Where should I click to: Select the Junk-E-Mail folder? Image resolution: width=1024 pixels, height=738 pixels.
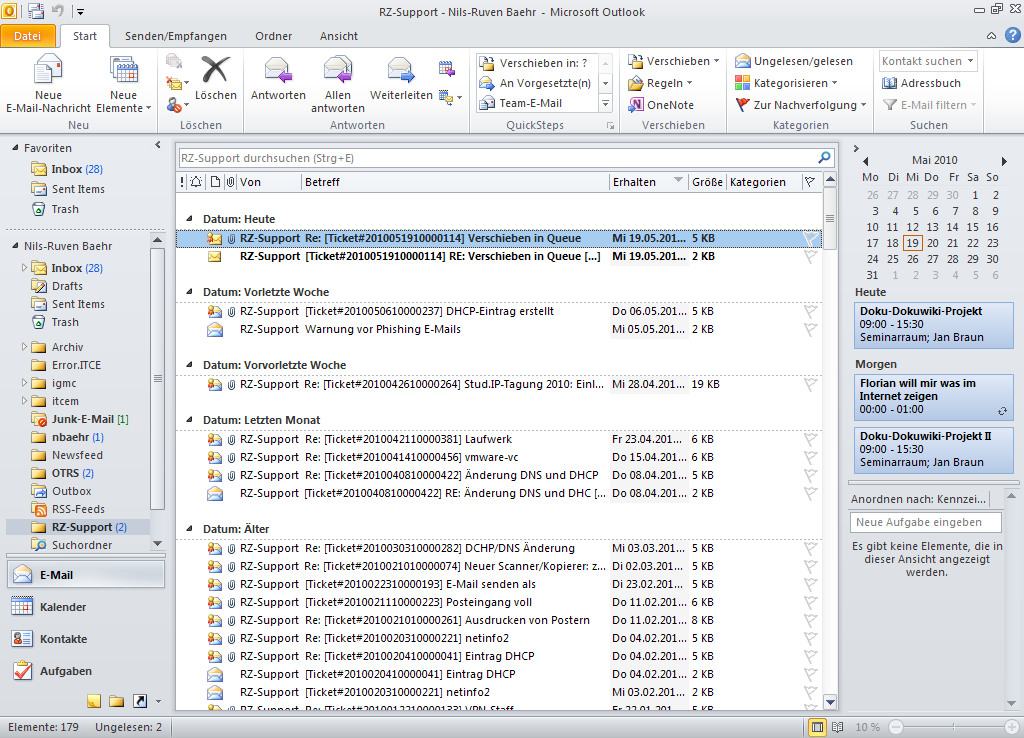82,419
